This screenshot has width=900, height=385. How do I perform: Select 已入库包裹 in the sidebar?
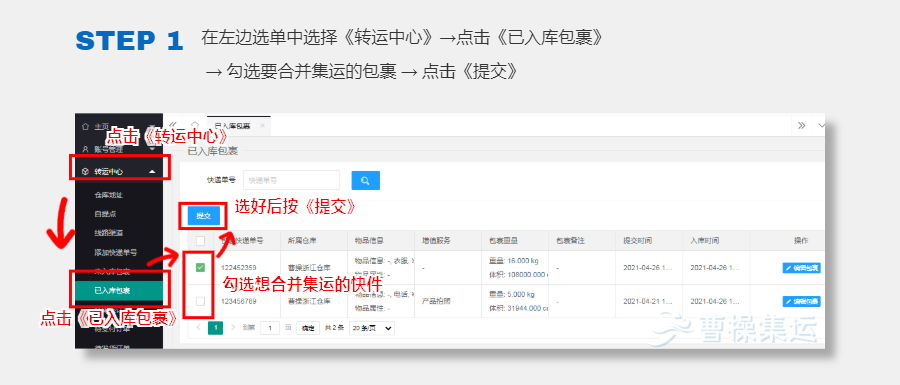tap(119, 290)
